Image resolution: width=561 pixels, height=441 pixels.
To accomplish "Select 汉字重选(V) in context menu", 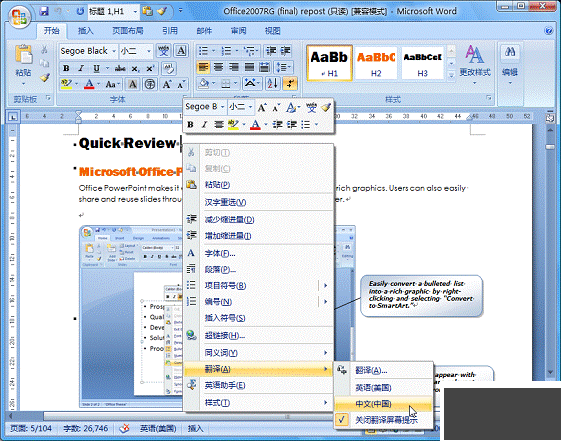I will click(258, 202).
